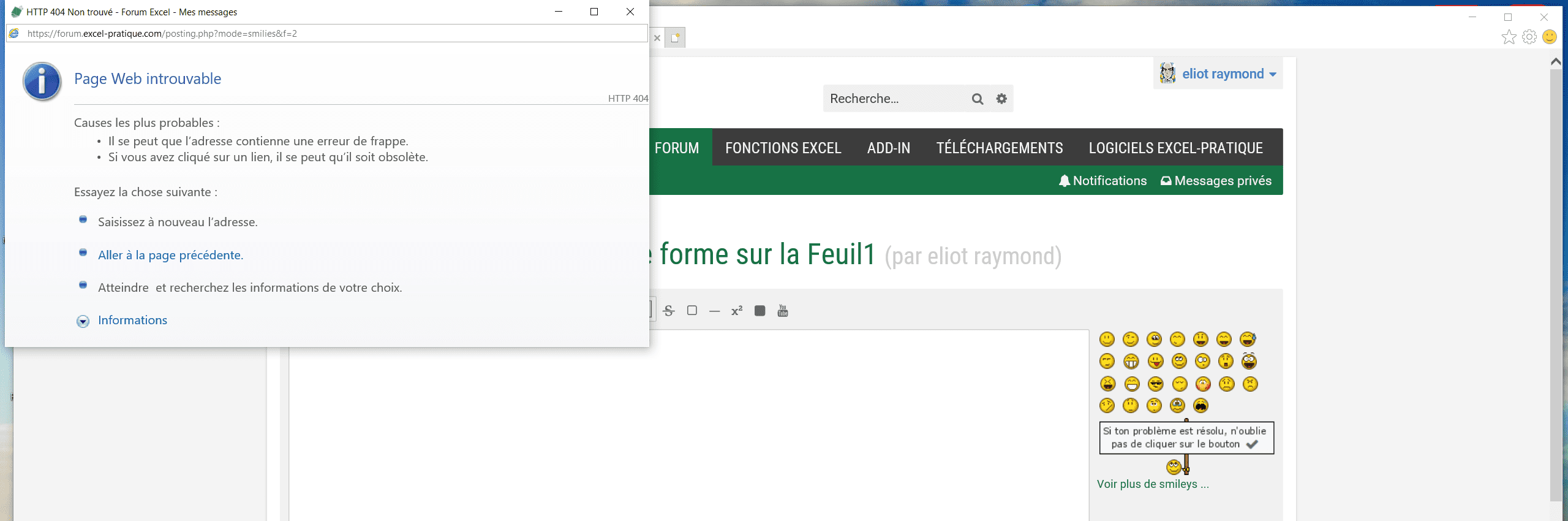Viewport: 1568px width, 521px height.
Task: Open the favorites star in Internet Explorer
Action: pyautogui.click(x=1509, y=37)
